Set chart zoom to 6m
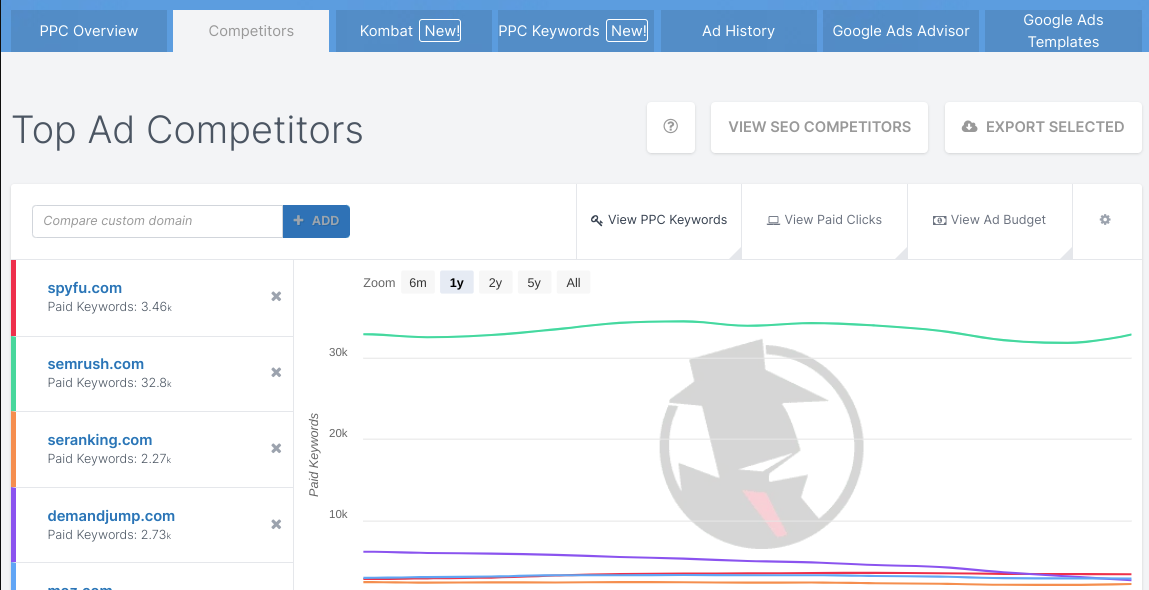 (418, 282)
